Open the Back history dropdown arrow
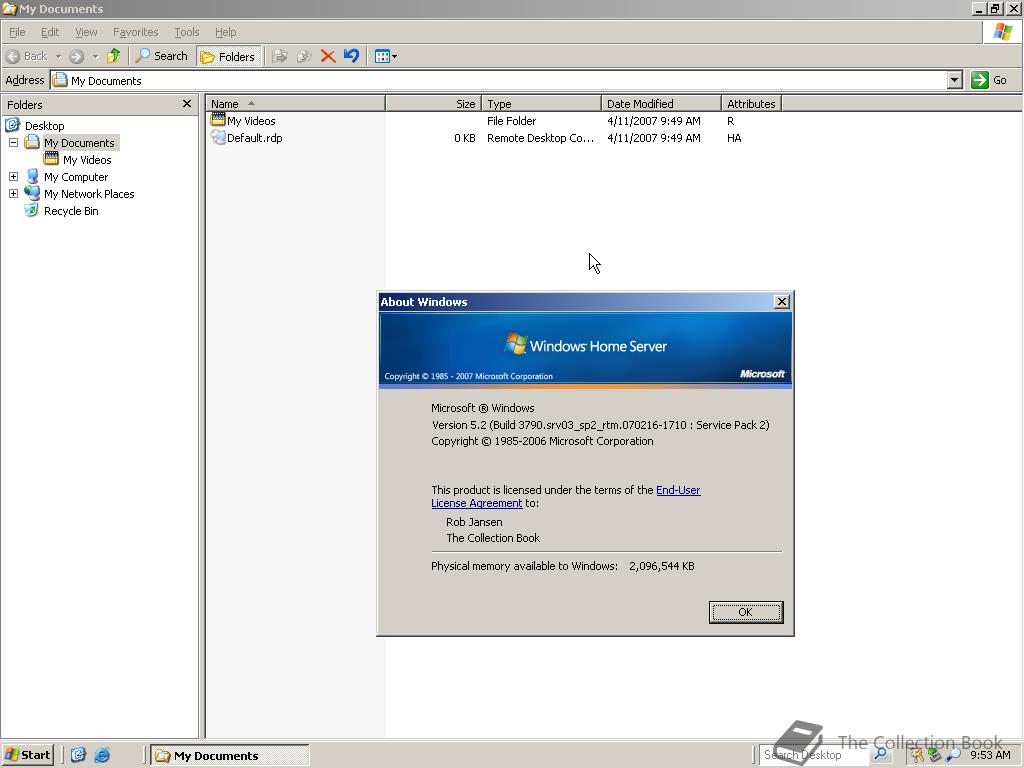Image resolution: width=1024 pixels, height=768 pixels. click(58, 57)
